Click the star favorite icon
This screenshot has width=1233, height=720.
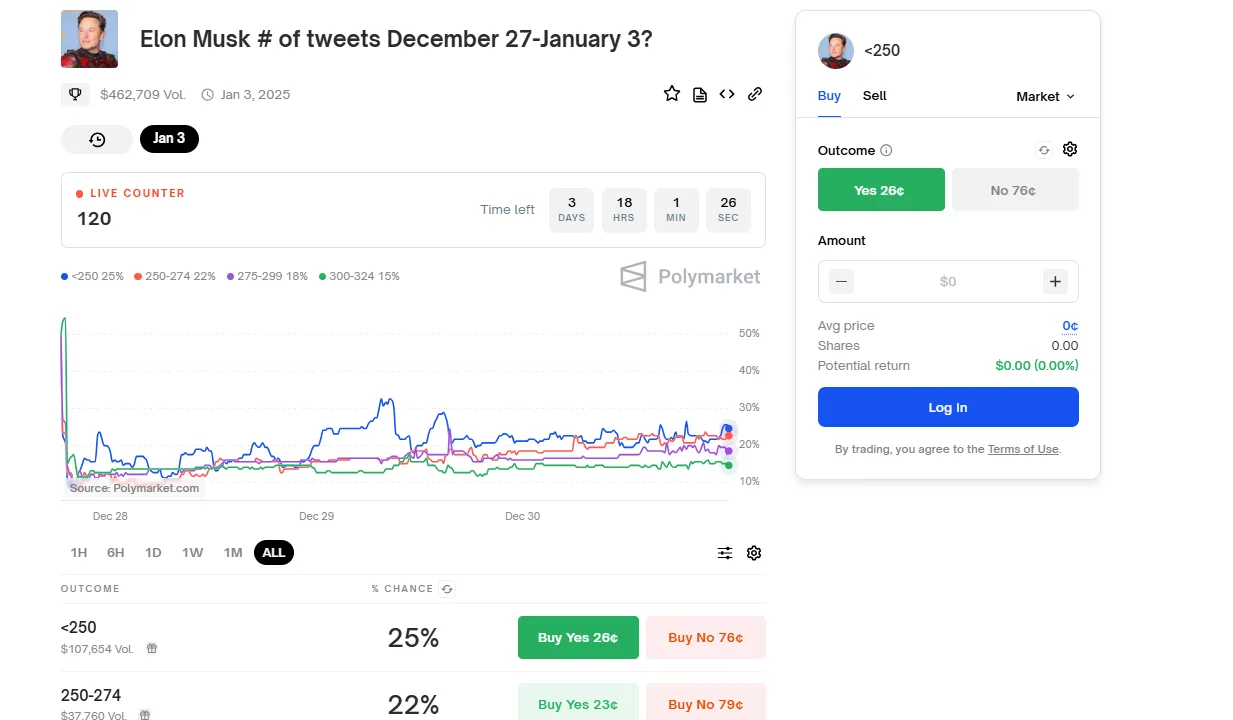click(672, 94)
